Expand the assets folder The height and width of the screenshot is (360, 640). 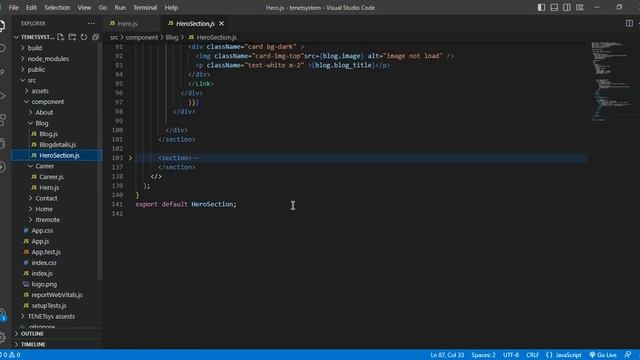click(40, 91)
